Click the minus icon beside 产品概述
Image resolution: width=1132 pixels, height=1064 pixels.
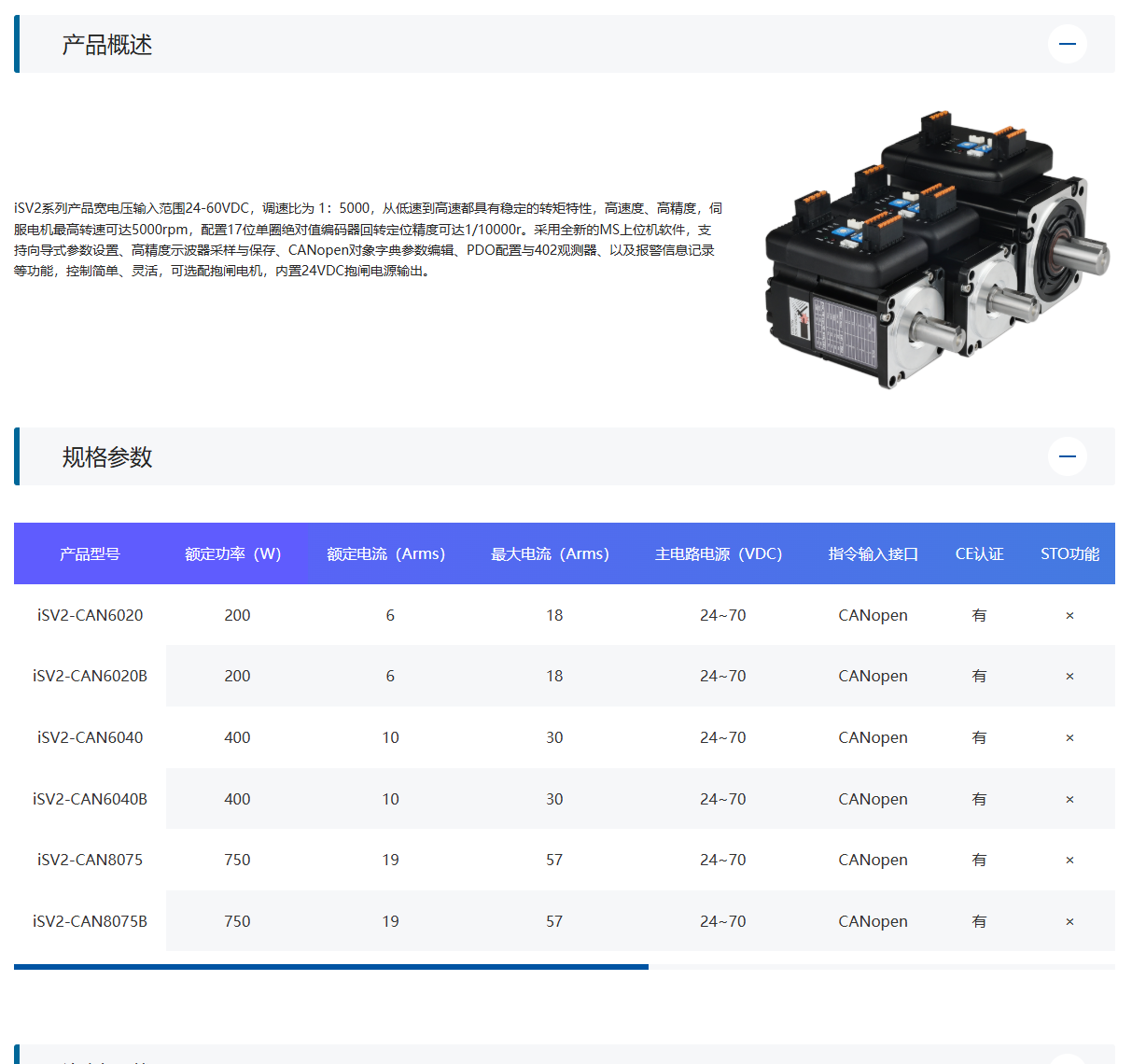point(1067,44)
